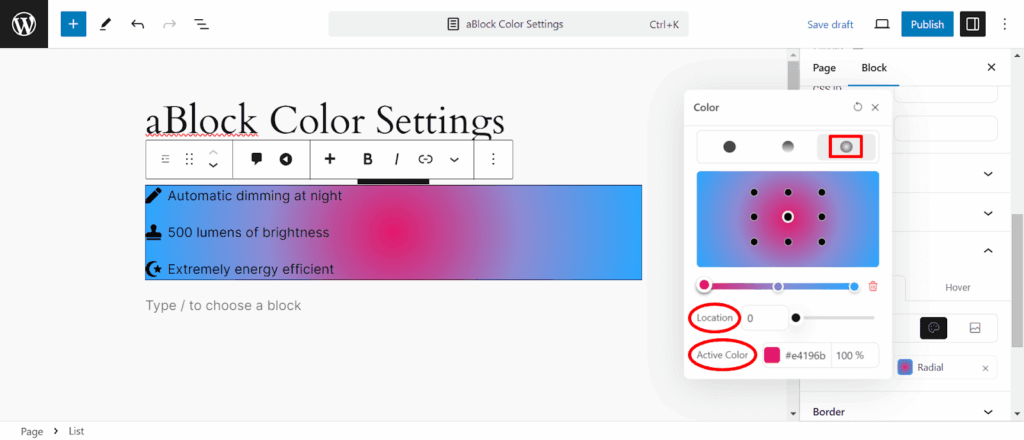Open the Document Overview list view
The image size is (1024, 440).
pyautogui.click(x=201, y=24)
